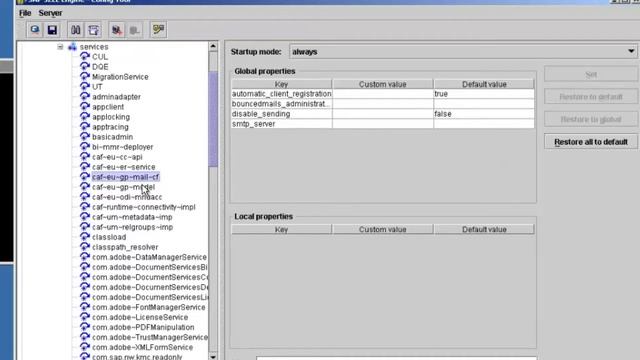
Task: Select the services label in tree
Action: 94,47
